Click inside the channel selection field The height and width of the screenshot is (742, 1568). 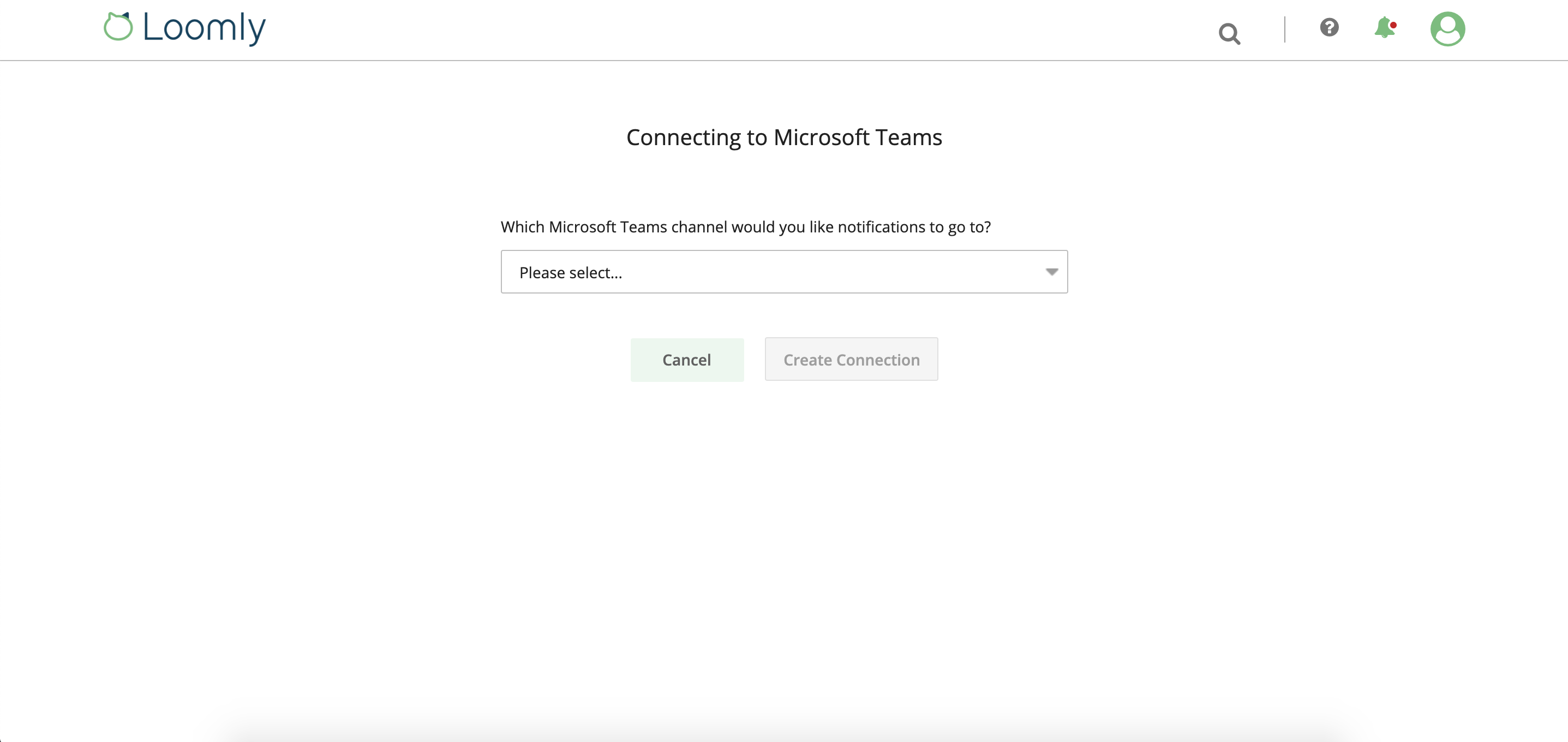pyautogui.click(x=731, y=272)
